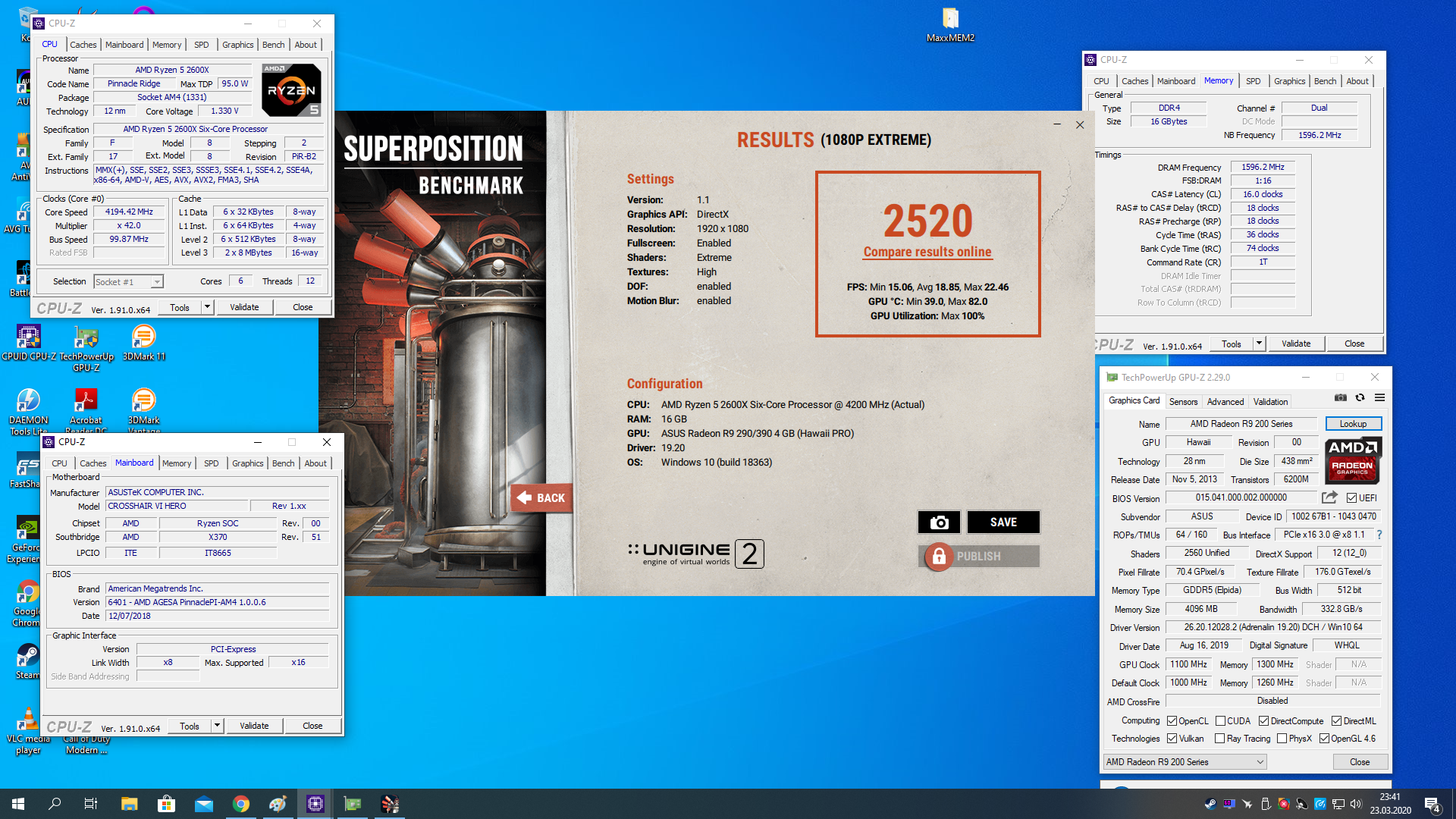The image size is (1456, 819).
Task: Open the Bench tab in CPU-Z Memory window
Action: pos(1326,81)
